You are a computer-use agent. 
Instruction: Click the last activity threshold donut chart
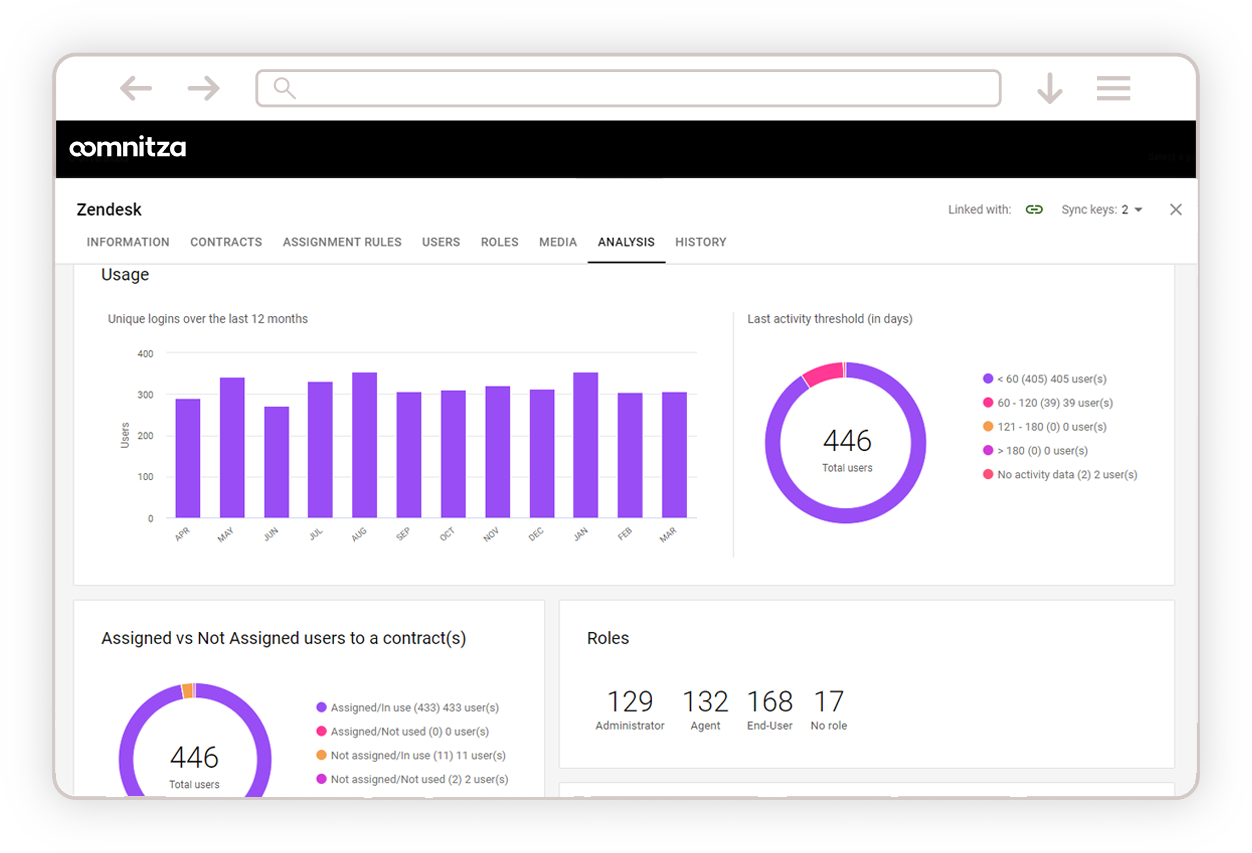[x=846, y=443]
